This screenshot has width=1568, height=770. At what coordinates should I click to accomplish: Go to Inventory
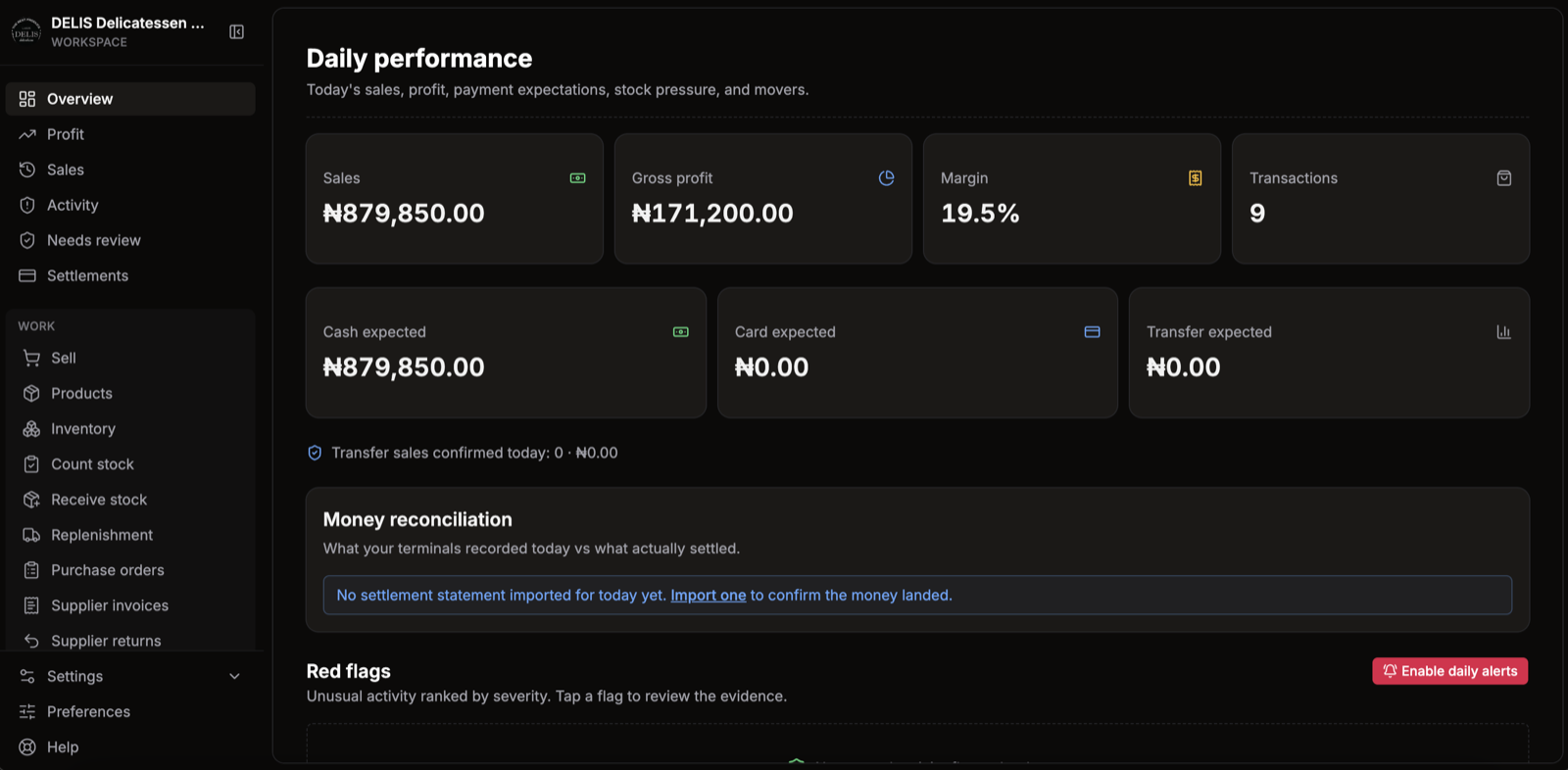tap(130, 428)
